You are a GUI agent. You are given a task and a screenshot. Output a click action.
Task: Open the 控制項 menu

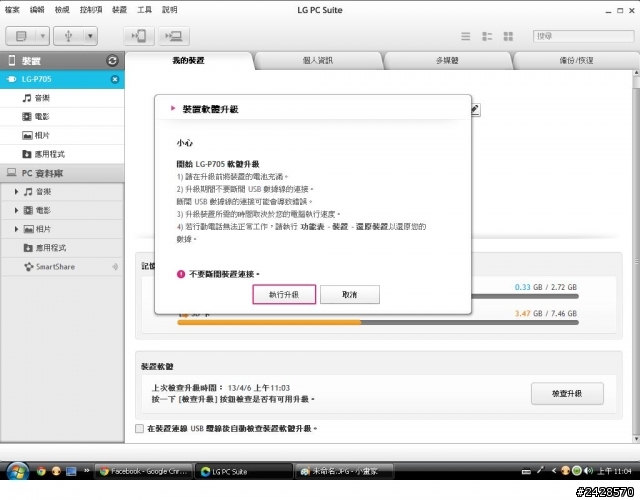tap(91, 10)
